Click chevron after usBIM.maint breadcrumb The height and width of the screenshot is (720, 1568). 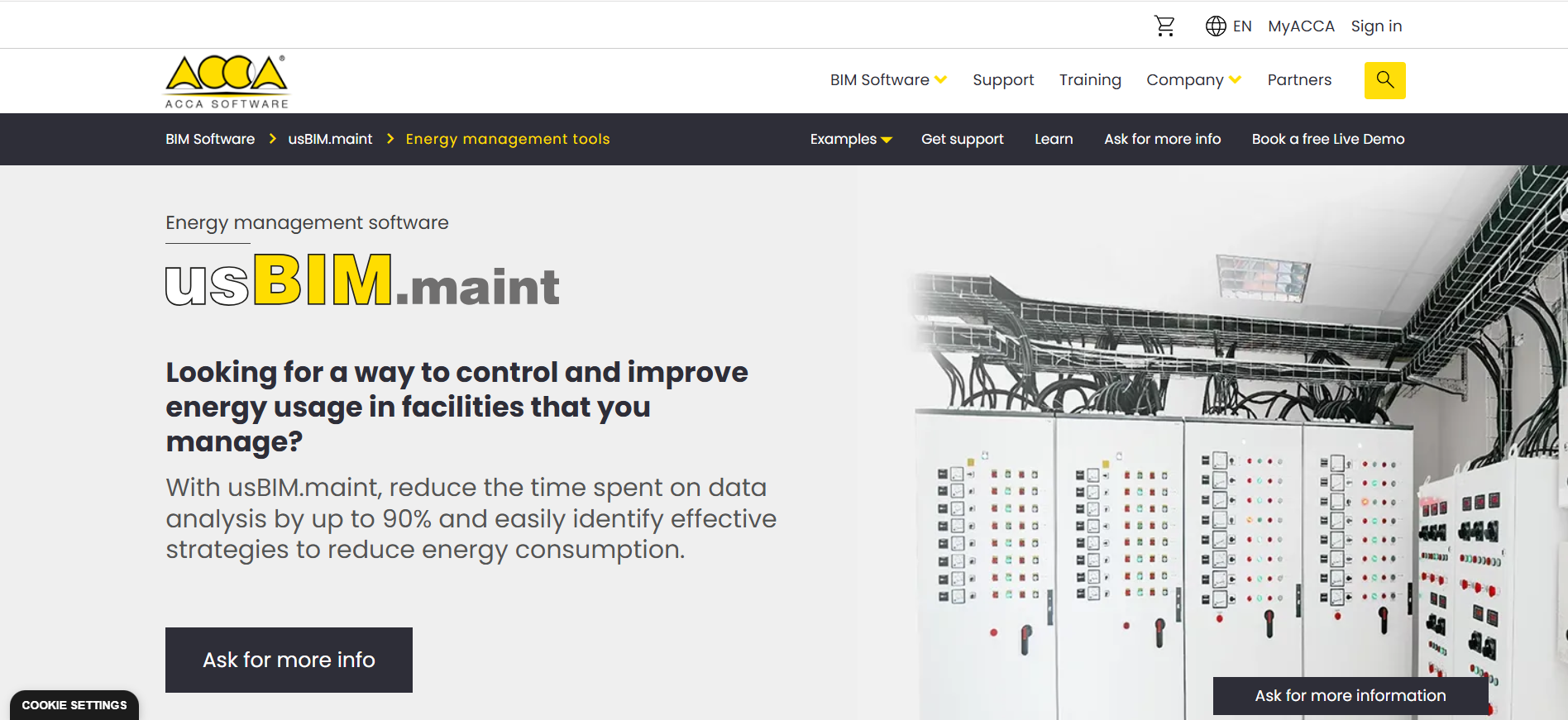coord(390,139)
